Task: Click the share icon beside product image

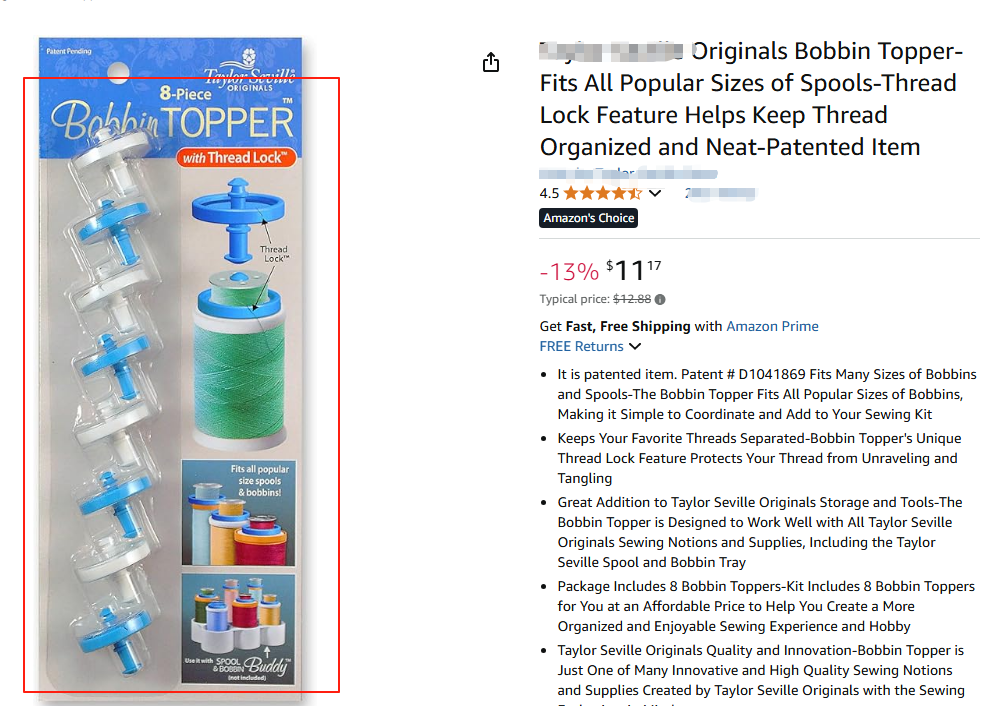Action: (x=491, y=62)
